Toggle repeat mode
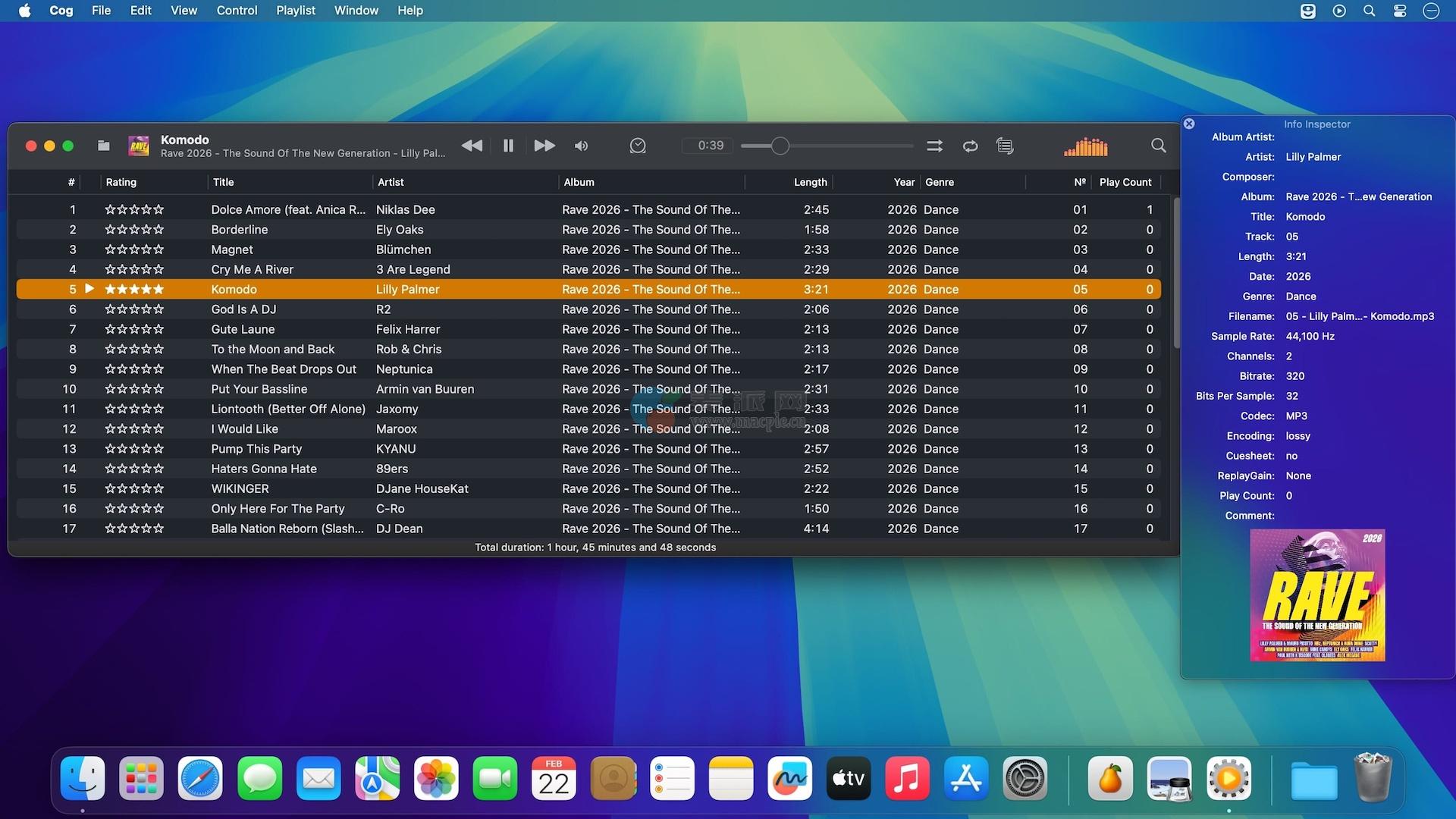Image resolution: width=1456 pixels, height=819 pixels. point(970,146)
